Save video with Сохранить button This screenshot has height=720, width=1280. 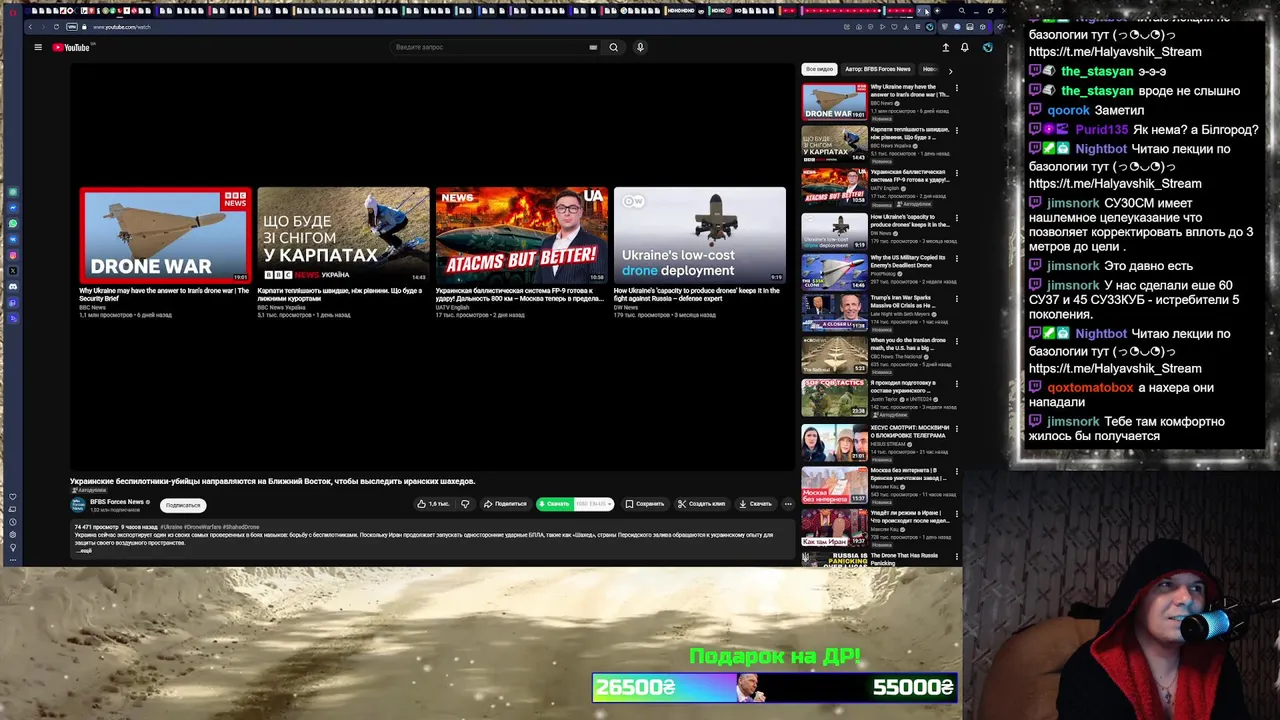click(645, 504)
